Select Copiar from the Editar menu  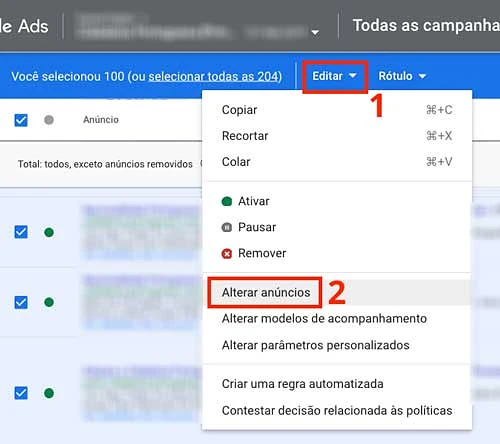pos(337,110)
